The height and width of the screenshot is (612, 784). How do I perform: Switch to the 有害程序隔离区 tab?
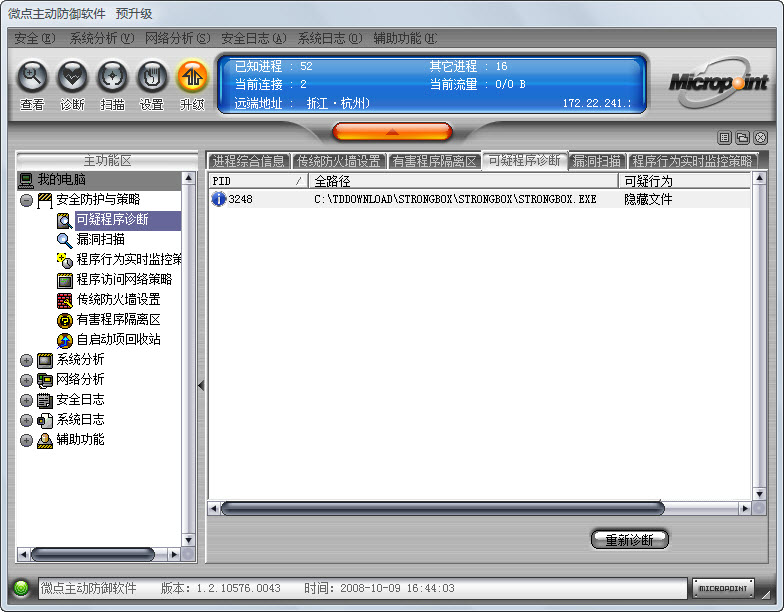[x=434, y=161]
